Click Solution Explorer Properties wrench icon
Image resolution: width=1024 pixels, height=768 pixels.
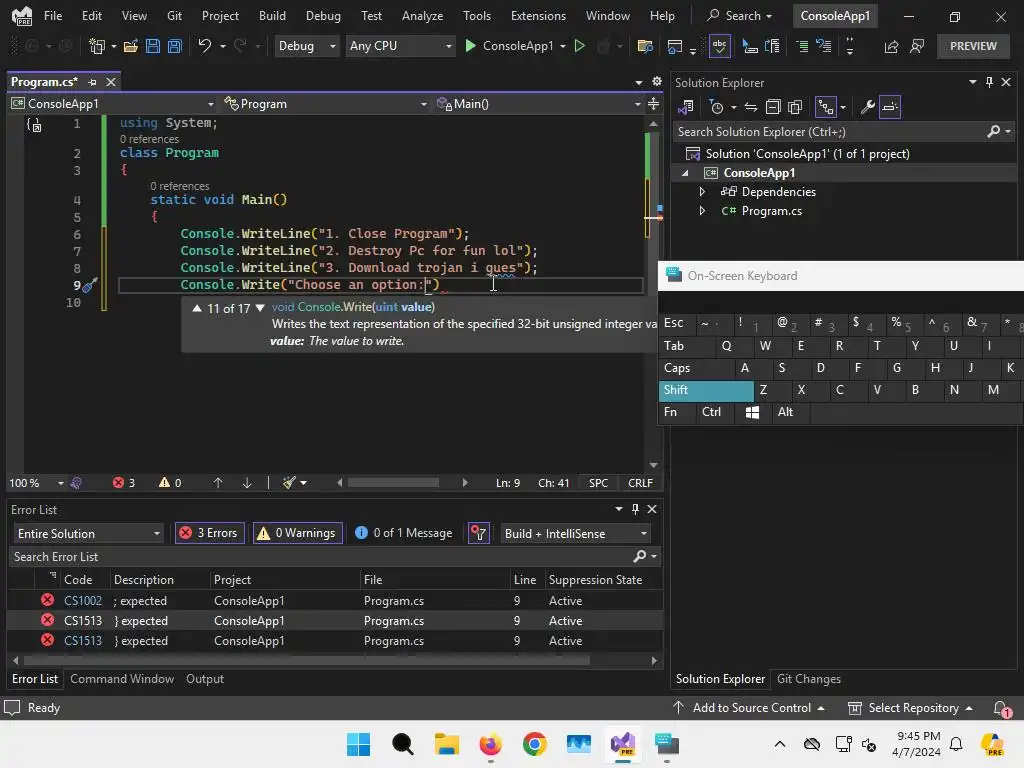pos(867,106)
